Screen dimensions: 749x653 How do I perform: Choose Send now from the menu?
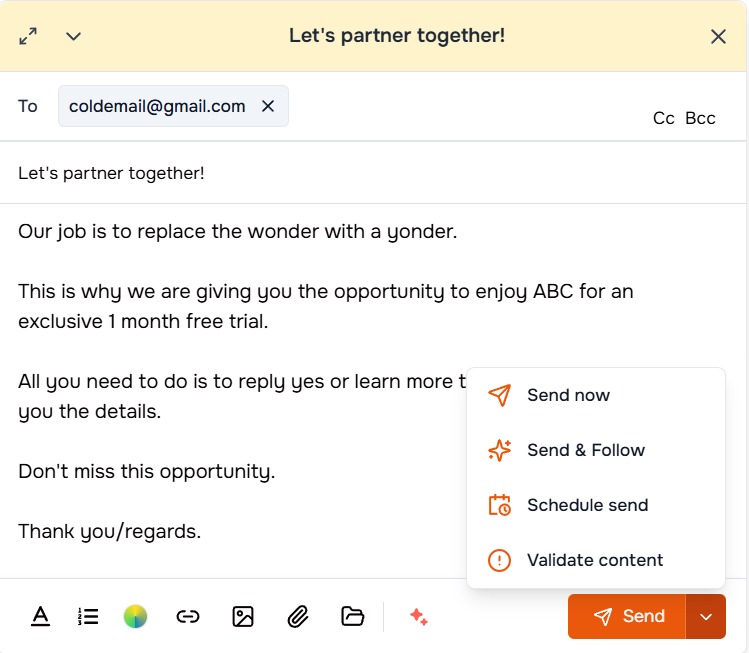point(568,395)
